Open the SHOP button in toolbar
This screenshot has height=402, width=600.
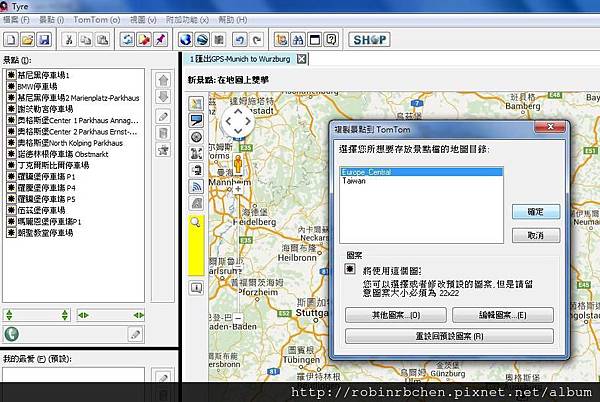coord(369,39)
